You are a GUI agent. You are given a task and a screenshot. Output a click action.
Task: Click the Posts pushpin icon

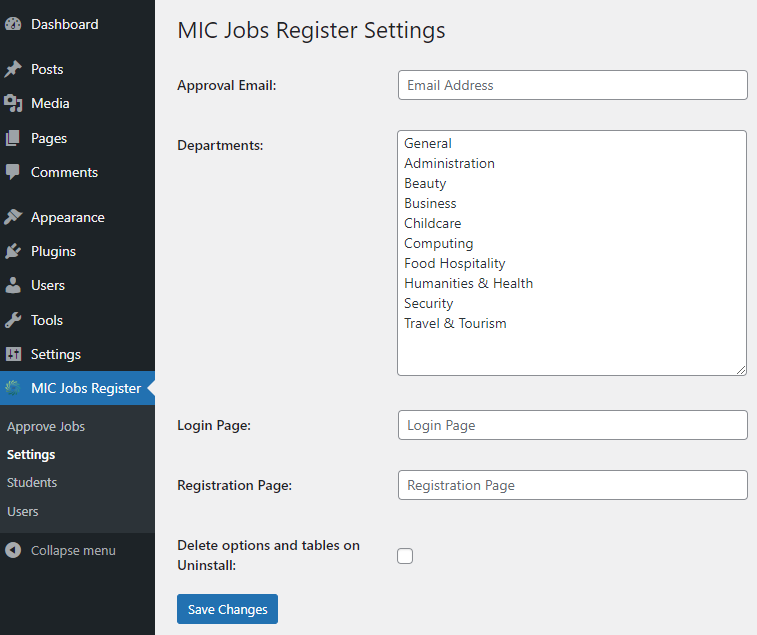tap(13, 69)
